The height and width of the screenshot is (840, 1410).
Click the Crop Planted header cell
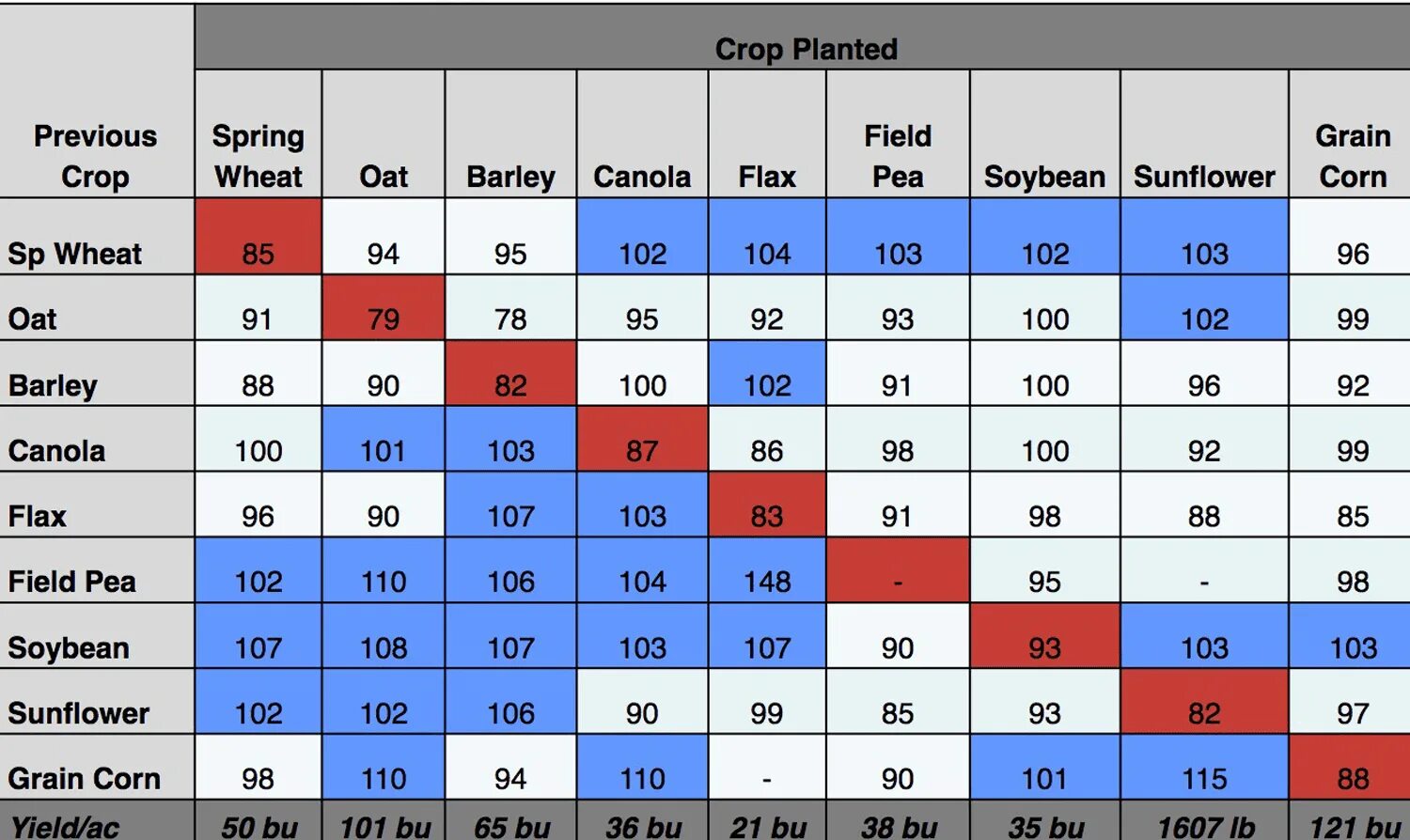[803, 38]
